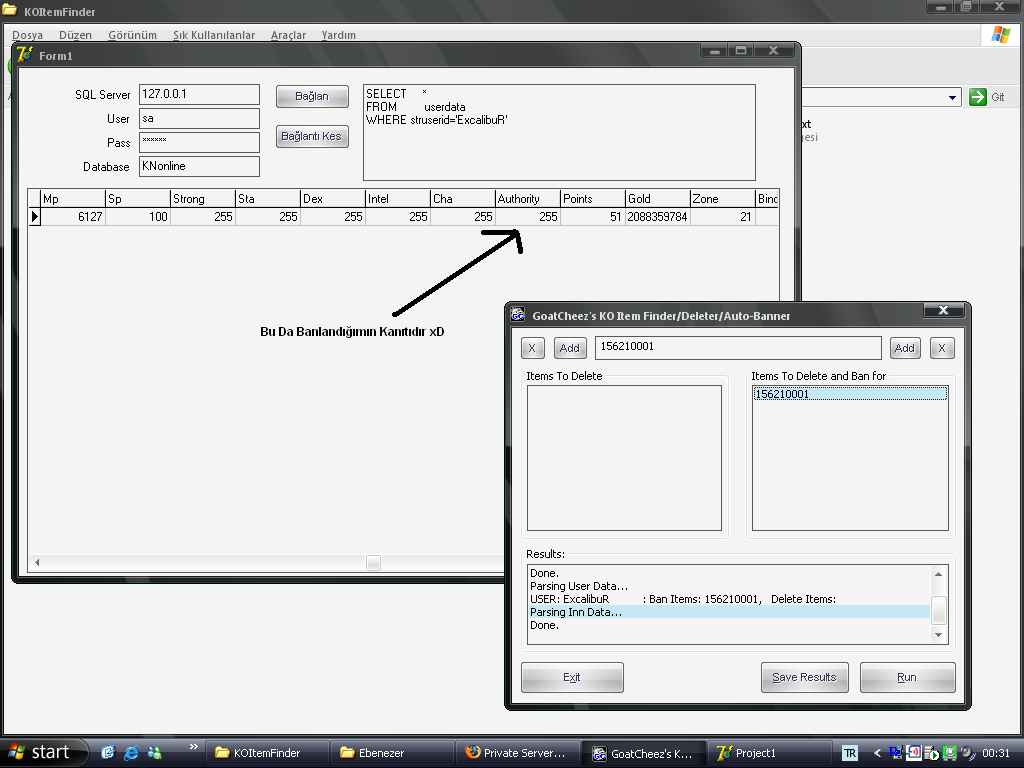Launch Internet Explorer from quick launch
The width and height of the screenshot is (1024, 768).
[x=131, y=752]
